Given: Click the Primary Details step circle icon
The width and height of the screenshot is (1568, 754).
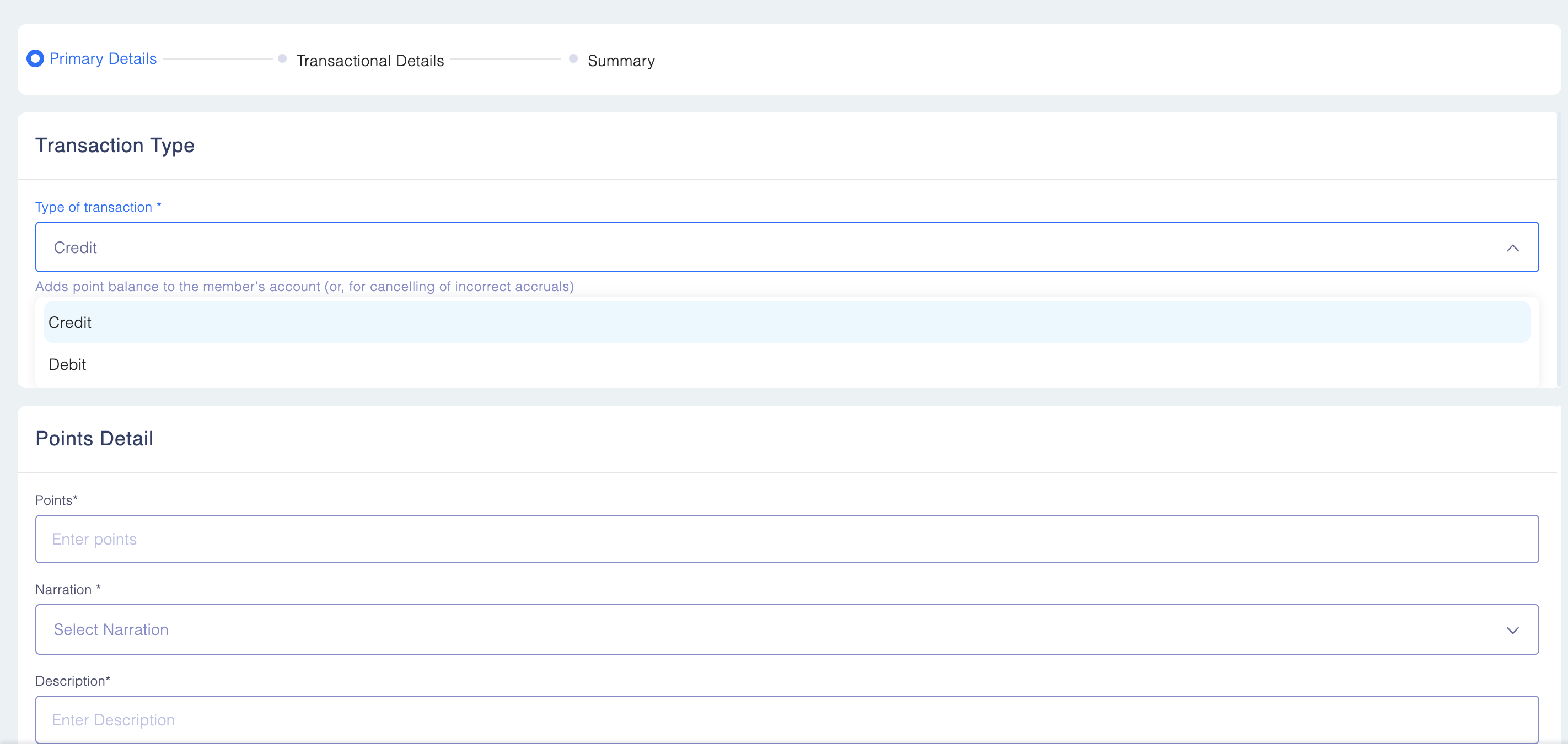Looking at the screenshot, I should (35, 58).
